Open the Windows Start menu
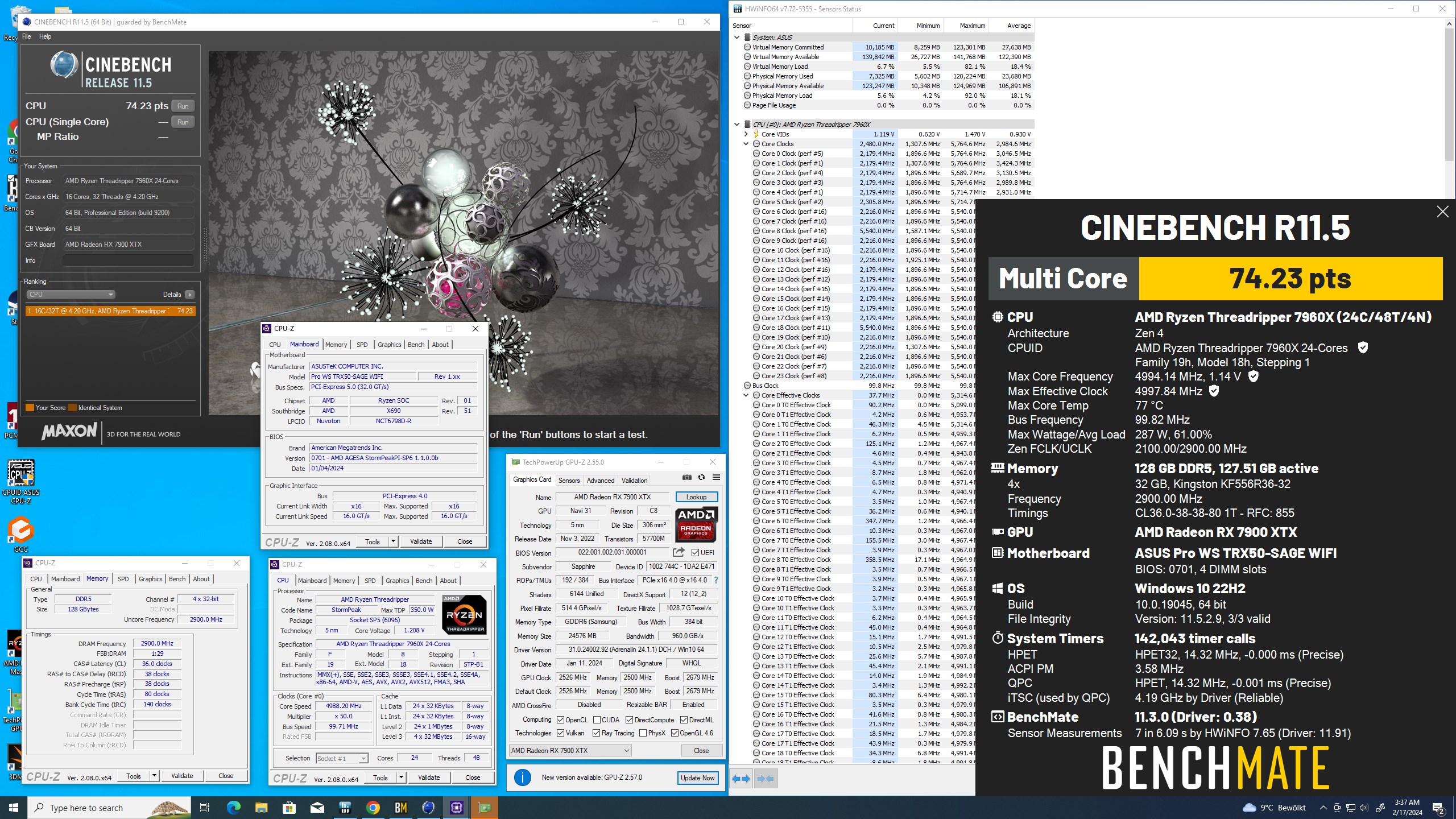1456x819 pixels. click(x=14, y=808)
